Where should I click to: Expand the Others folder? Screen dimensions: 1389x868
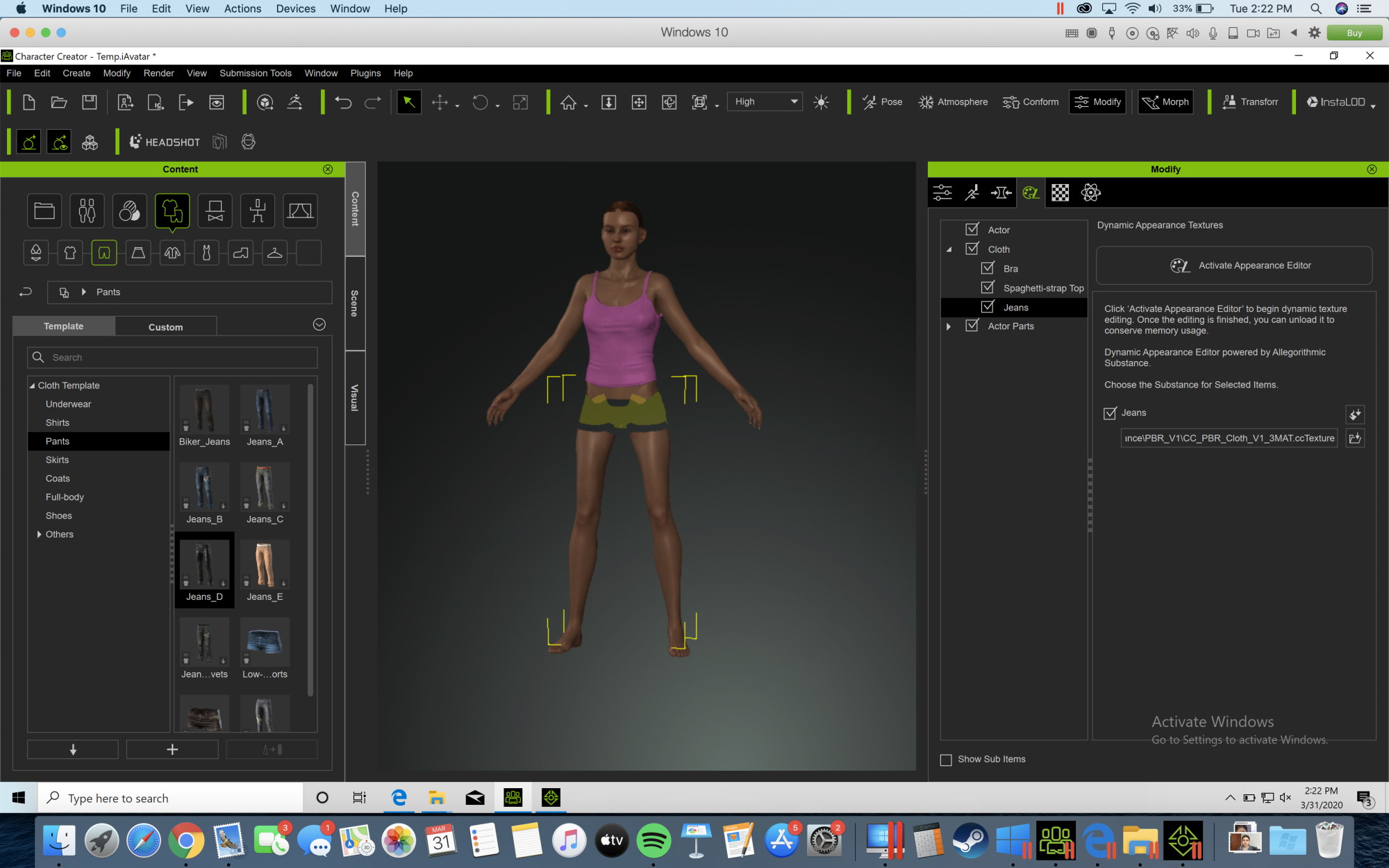tap(39, 534)
